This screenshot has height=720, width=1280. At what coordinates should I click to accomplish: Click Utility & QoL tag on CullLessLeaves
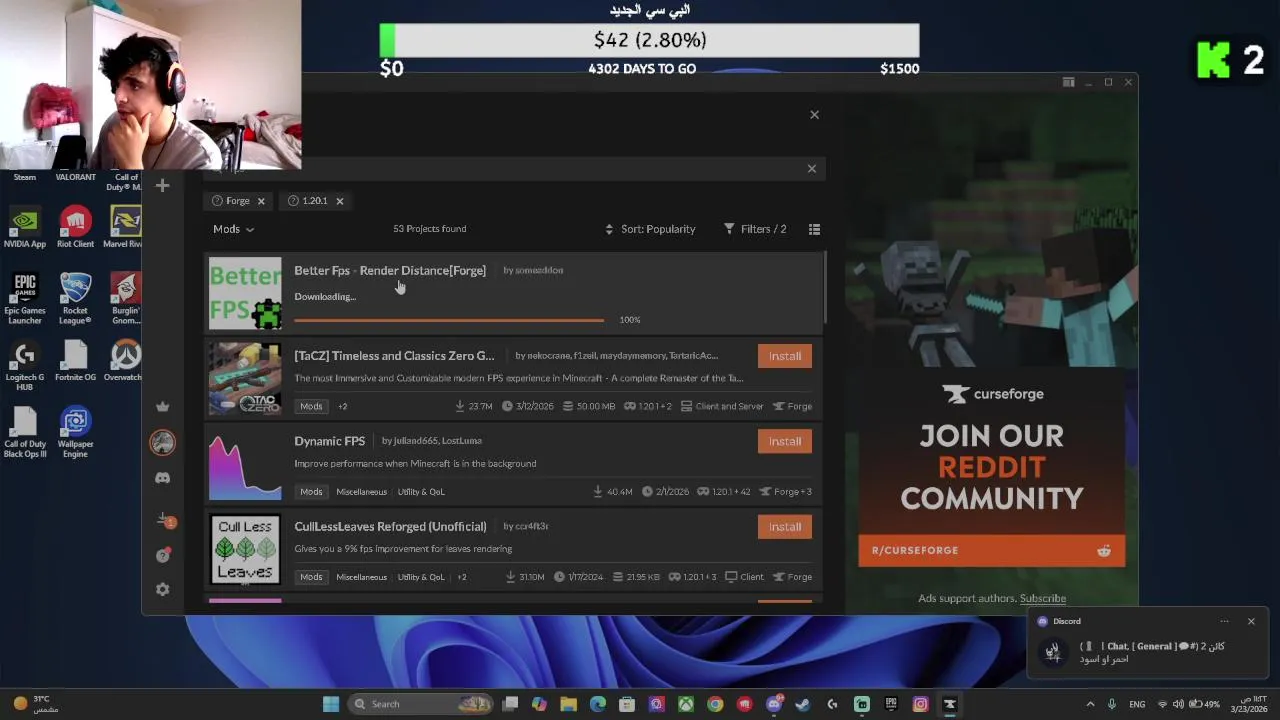pos(421,577)
